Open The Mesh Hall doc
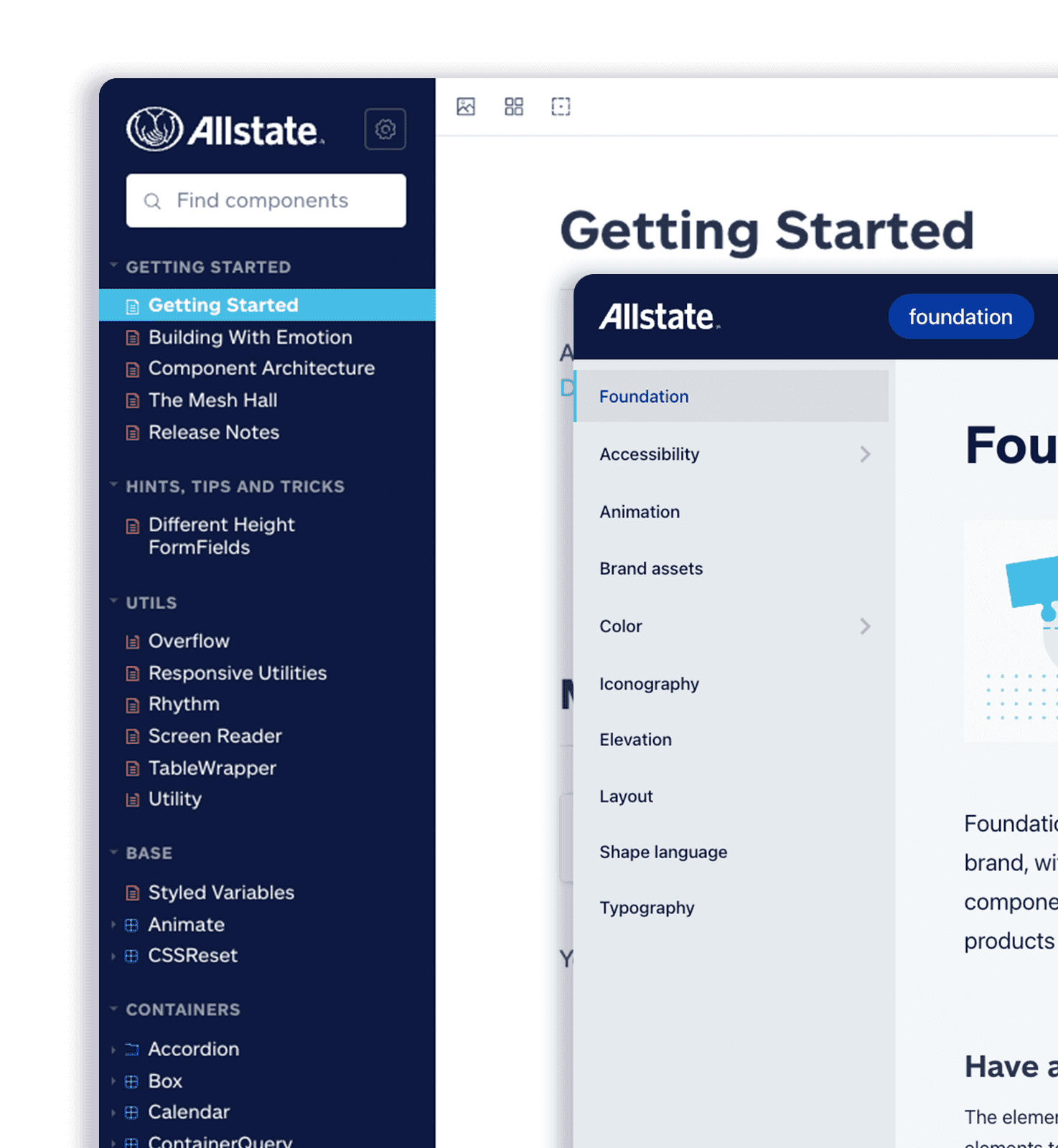 pyautogui.click(x=212, y=400)
